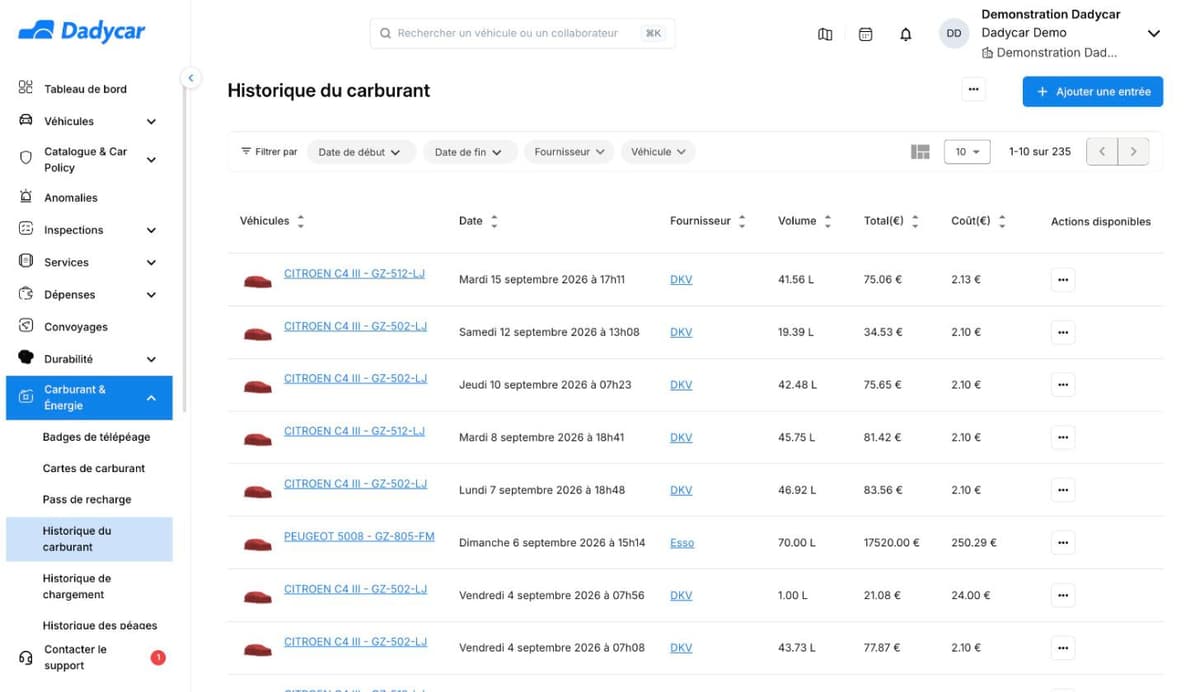Viewport: 1200px width, 692px height.
Task: Open the Esso supplier link
Action: 682,543
